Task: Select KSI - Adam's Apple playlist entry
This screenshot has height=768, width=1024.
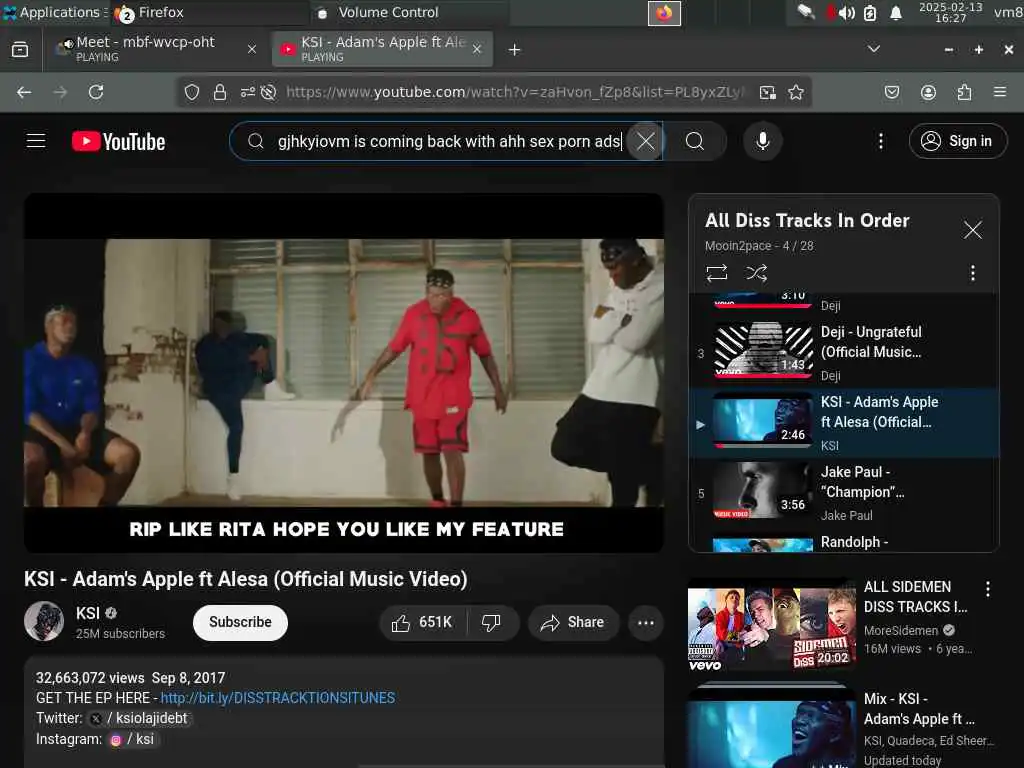Action: pos(844,423)
